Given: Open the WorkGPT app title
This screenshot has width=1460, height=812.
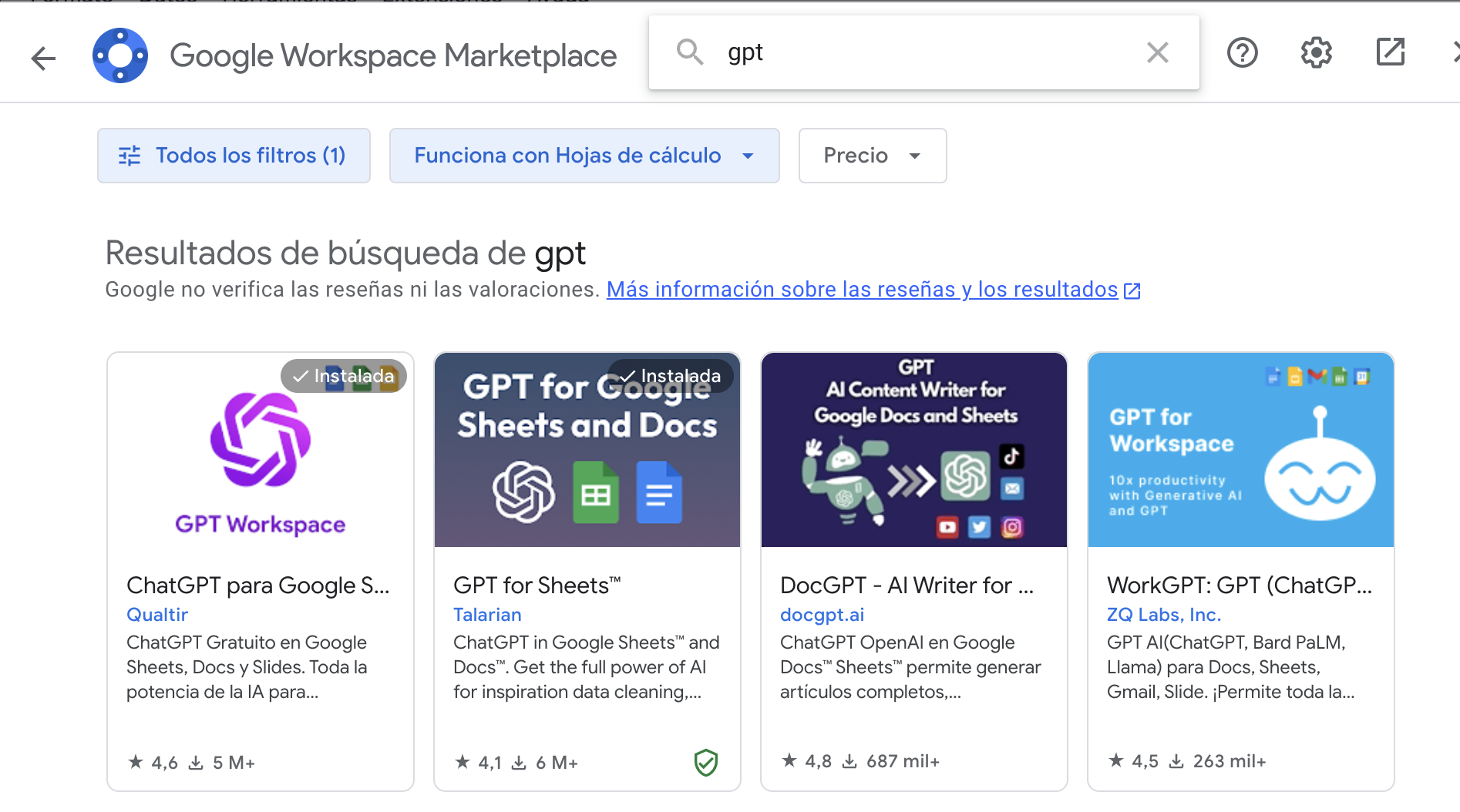Looking at the screenshot, I should (1239, 586).
